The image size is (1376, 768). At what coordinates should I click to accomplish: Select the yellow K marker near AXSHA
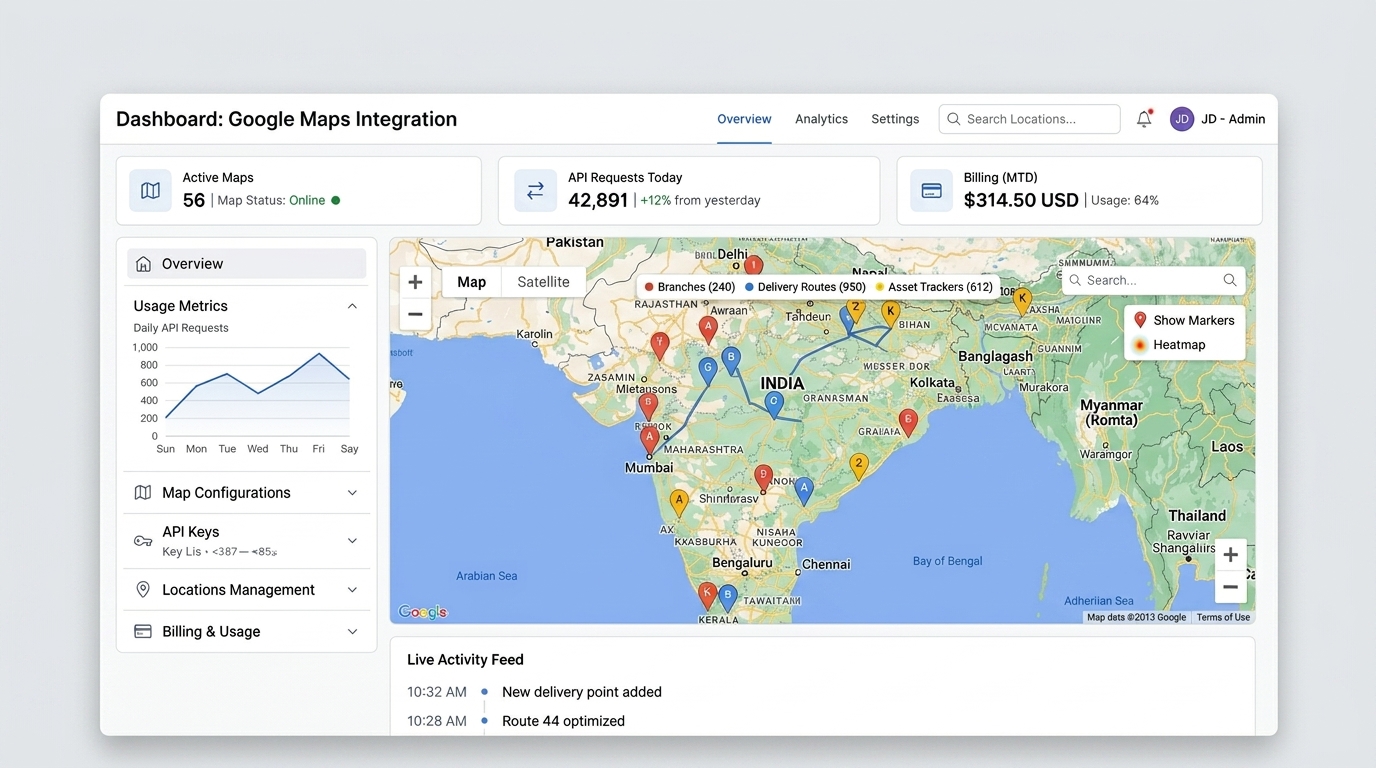pyautogui.click(x=1022, y=301)
